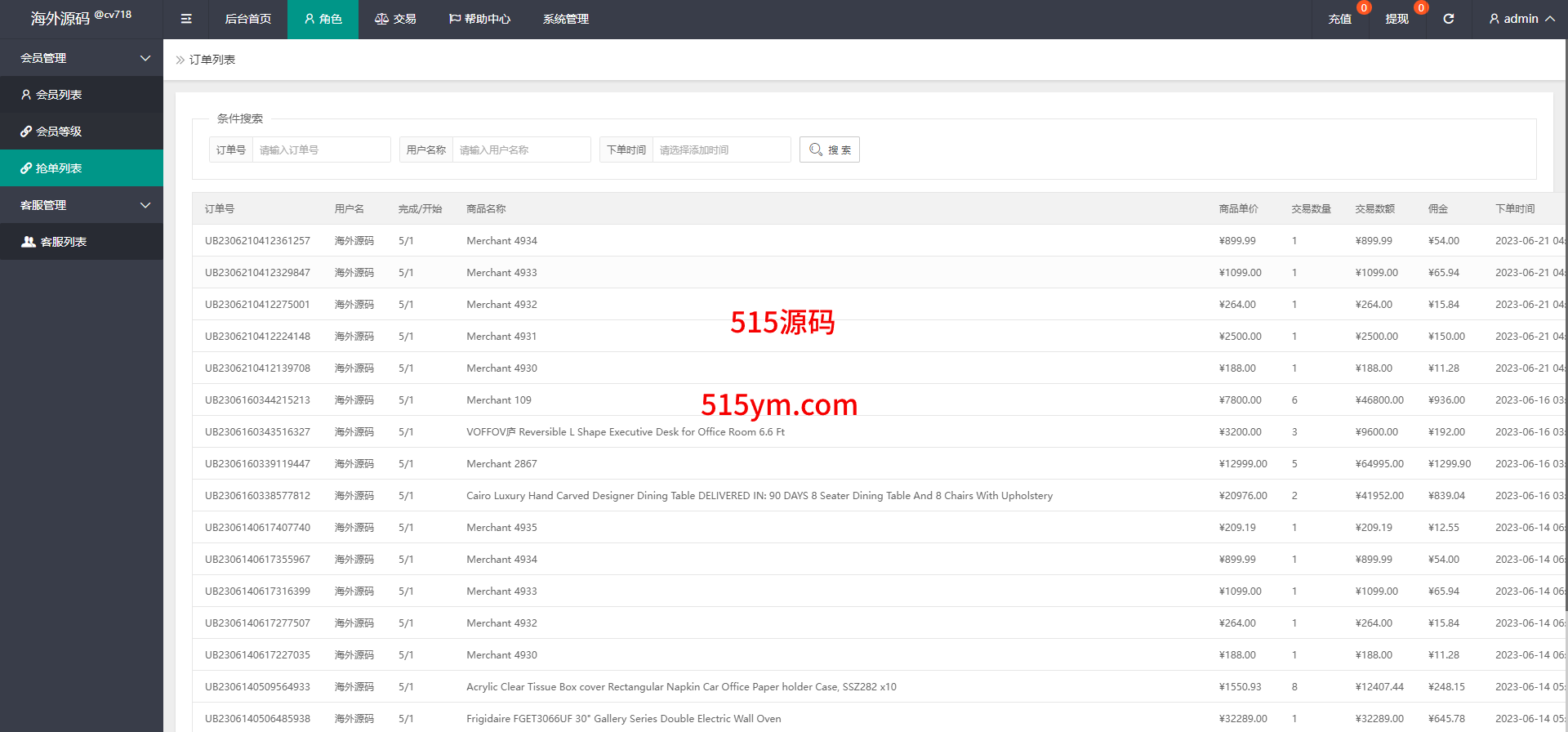Click the 搜索 search button
The width and height of the screenshot is (1568, 732).
(829, 150)
